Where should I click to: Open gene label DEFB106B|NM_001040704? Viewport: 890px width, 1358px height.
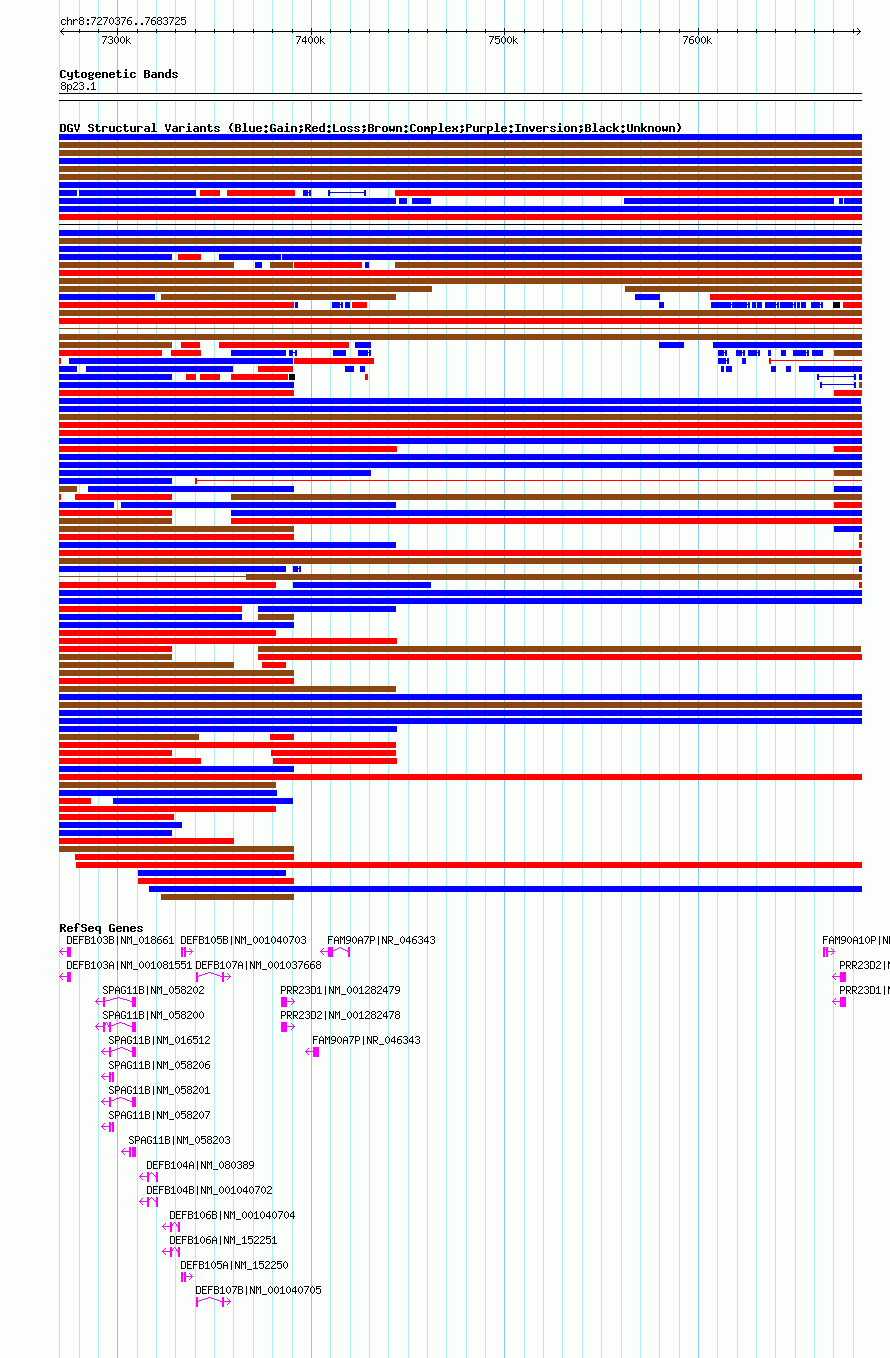232,1215
